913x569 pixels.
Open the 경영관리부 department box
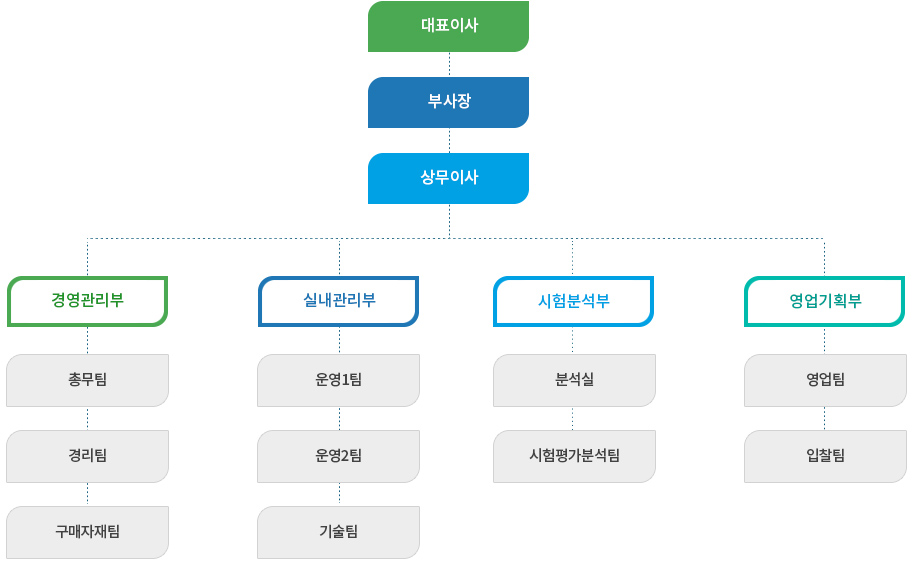point(87,301)
